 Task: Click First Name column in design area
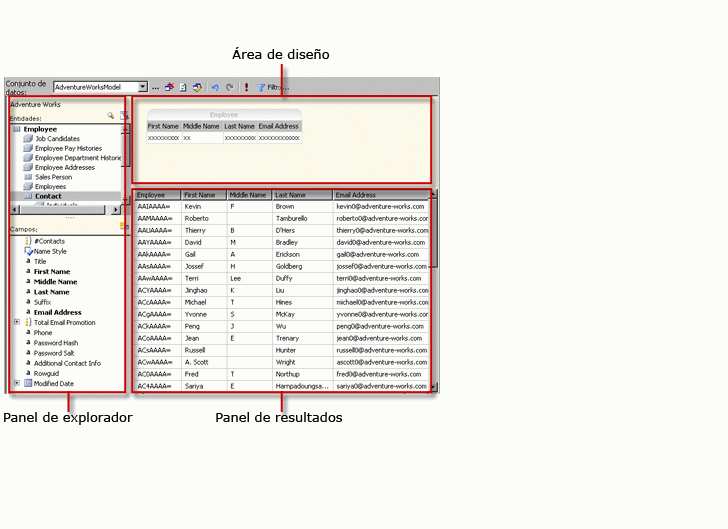[163, 126]
